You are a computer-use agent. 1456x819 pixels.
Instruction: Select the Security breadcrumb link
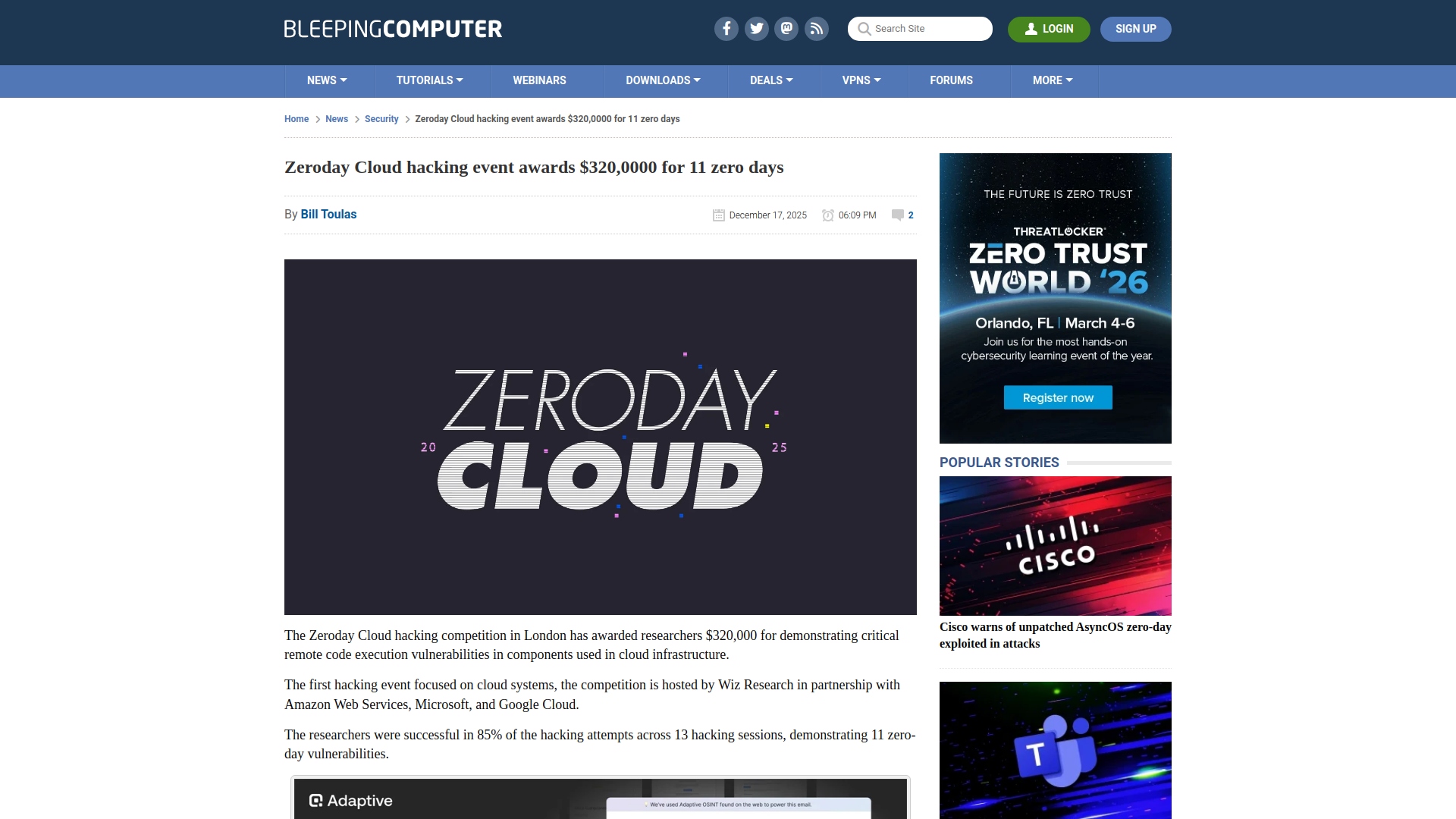pyautogui.click(x=381, y=119)
